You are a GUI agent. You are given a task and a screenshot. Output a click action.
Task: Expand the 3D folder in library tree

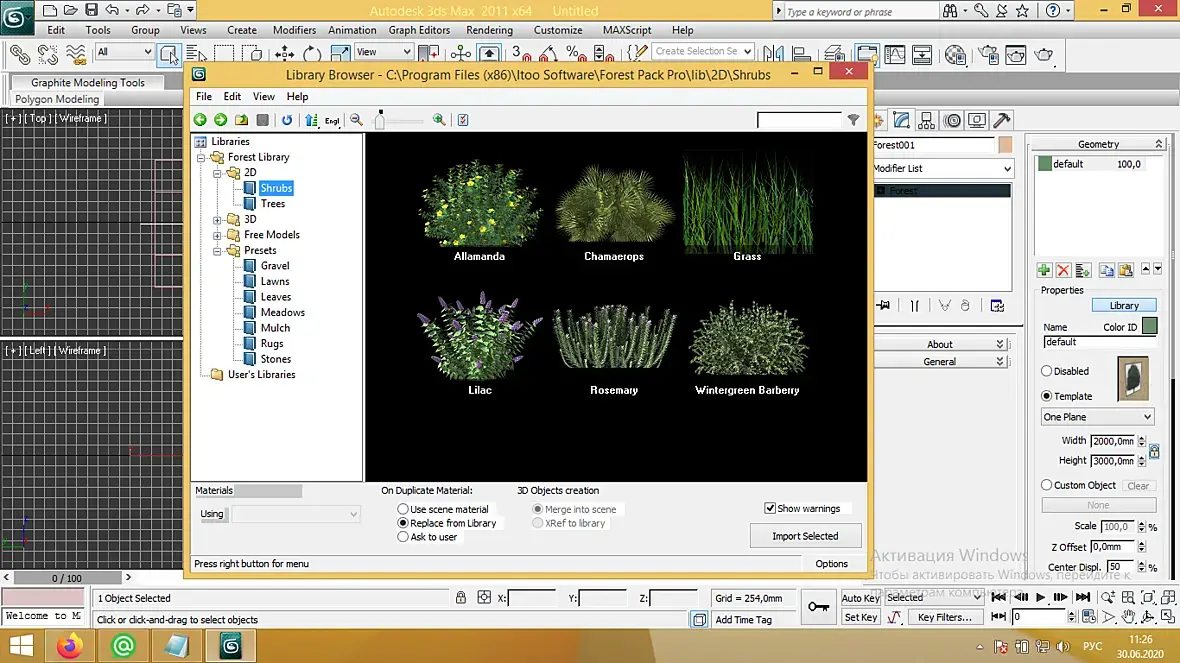click(218, 219)
